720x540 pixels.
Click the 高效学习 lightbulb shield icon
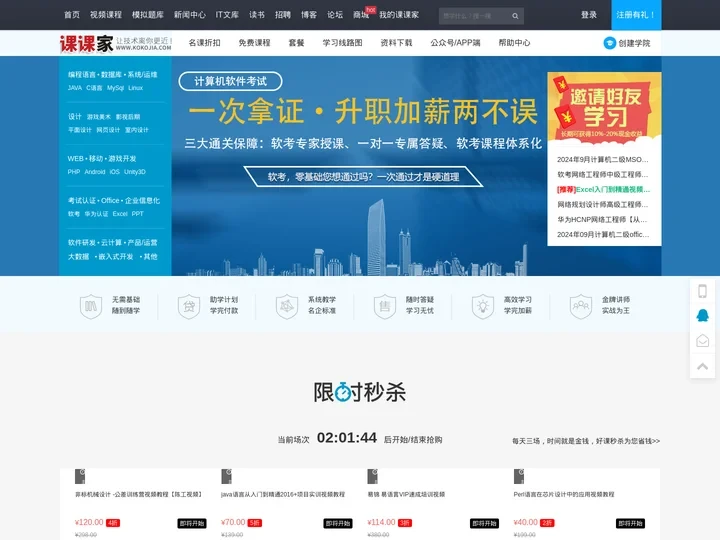483,306
